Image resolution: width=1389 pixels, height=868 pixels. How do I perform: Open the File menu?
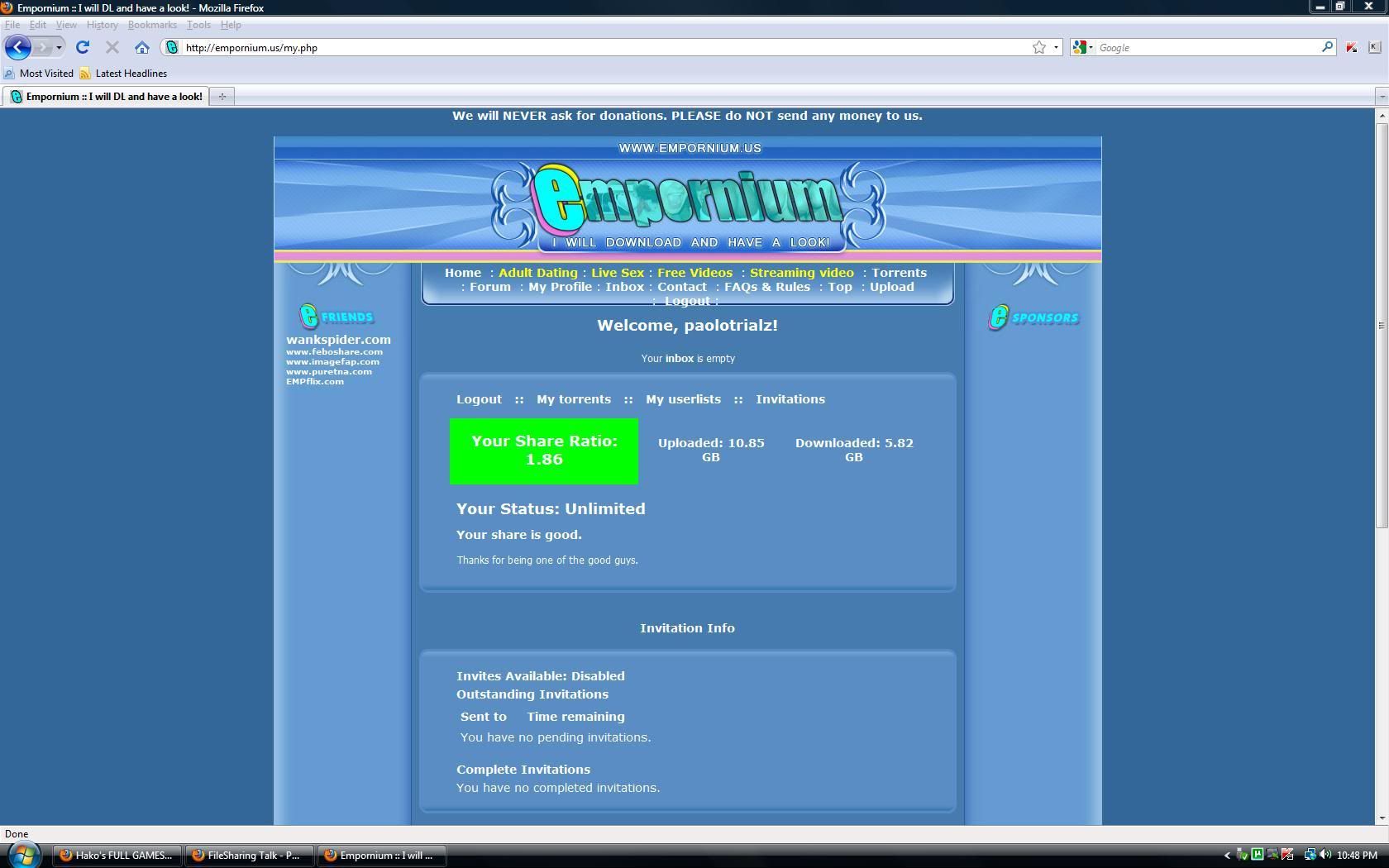click(12, 25)
